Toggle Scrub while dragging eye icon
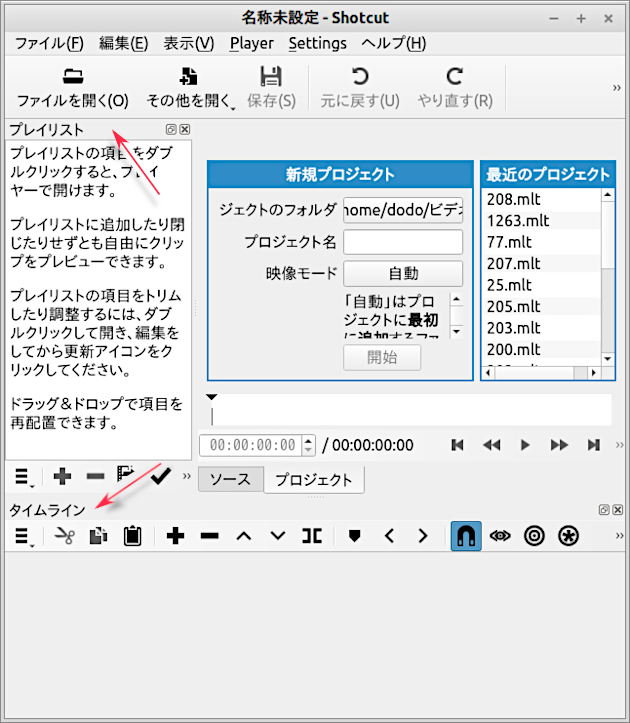This screenshot has width=630, height=723. pyautogui.click(x=500, y=536)
